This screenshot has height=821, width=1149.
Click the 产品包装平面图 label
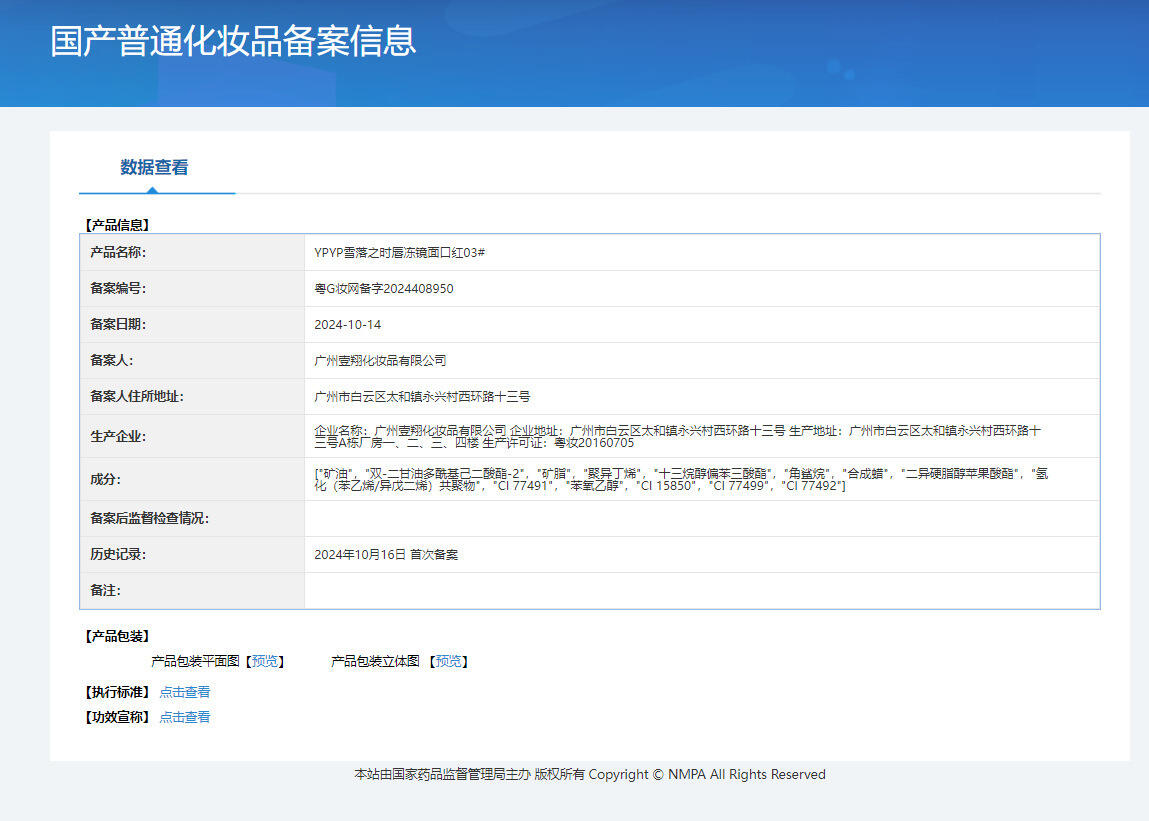(x=195, y=661)
